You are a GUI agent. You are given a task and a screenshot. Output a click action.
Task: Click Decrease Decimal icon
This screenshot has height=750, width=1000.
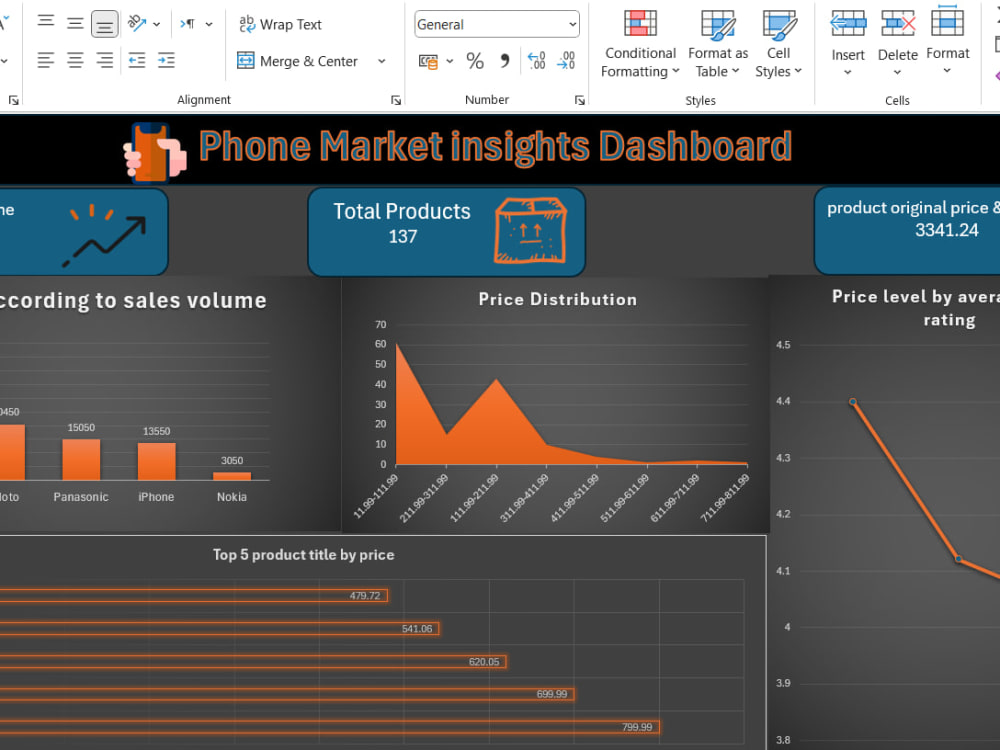click(x=566, y=61)
